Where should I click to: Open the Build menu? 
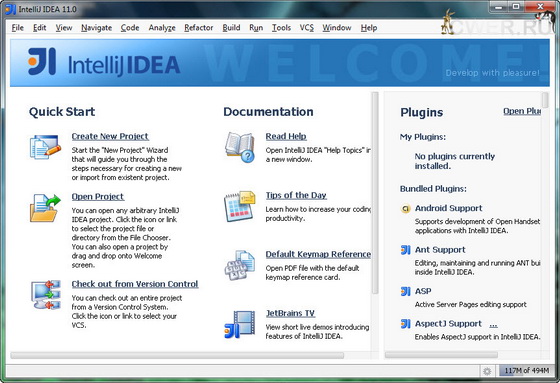(231, 28)
